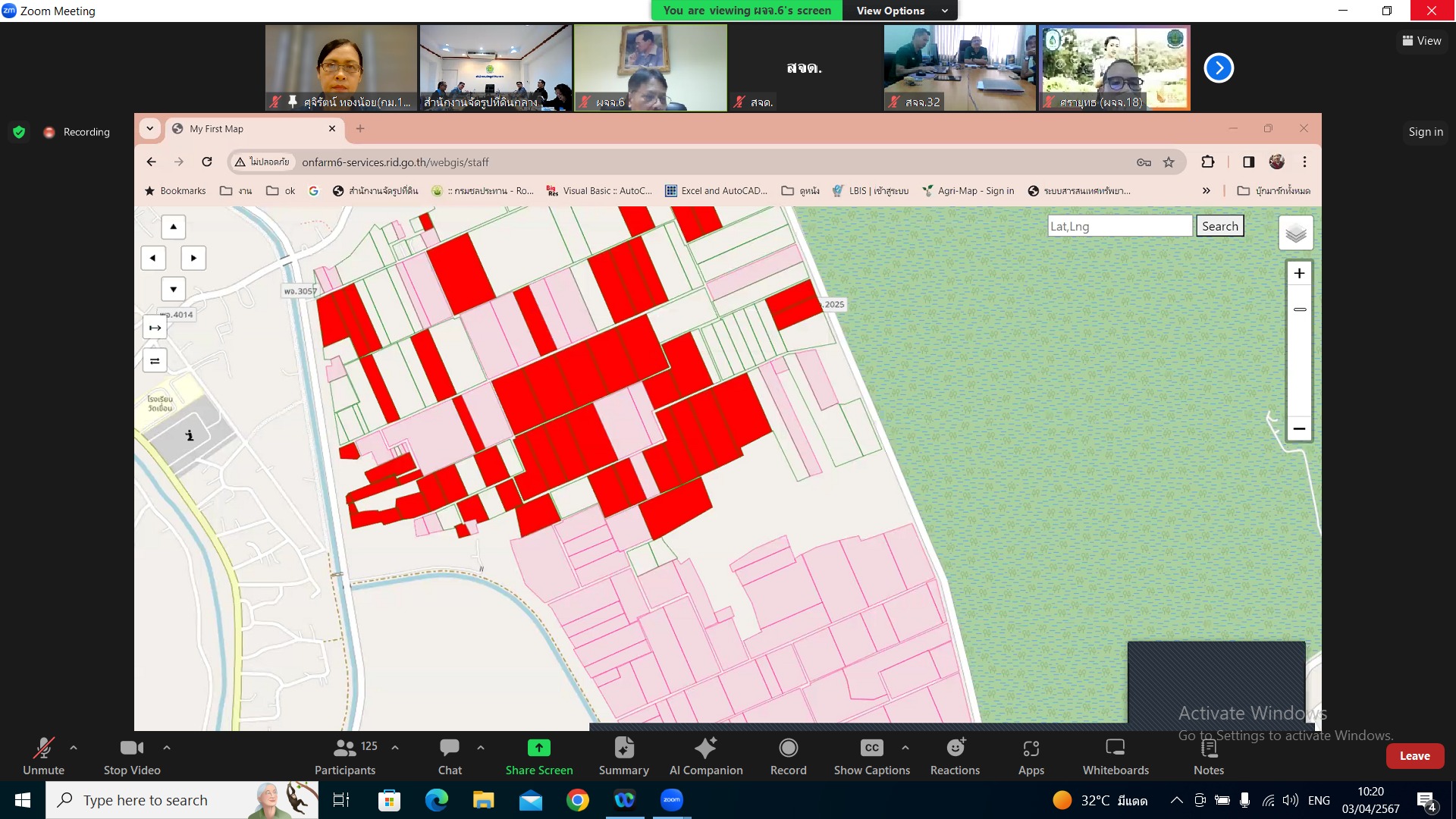The height and width of the screenshot is (819, 1456).
Task: Pan the map right with the arrow button
Action: (x=193, y=258)
